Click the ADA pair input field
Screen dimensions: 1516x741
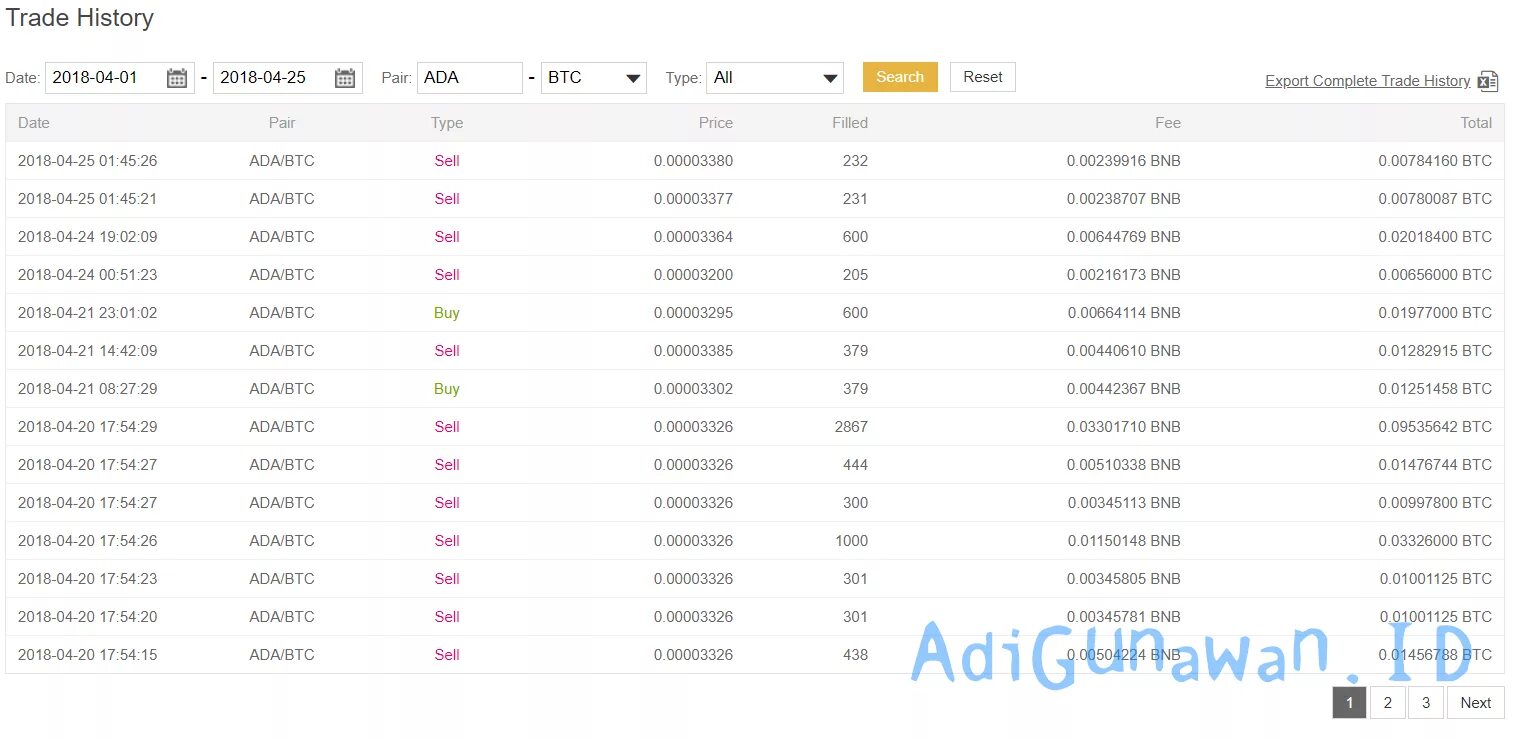click(x=470, y=78)
